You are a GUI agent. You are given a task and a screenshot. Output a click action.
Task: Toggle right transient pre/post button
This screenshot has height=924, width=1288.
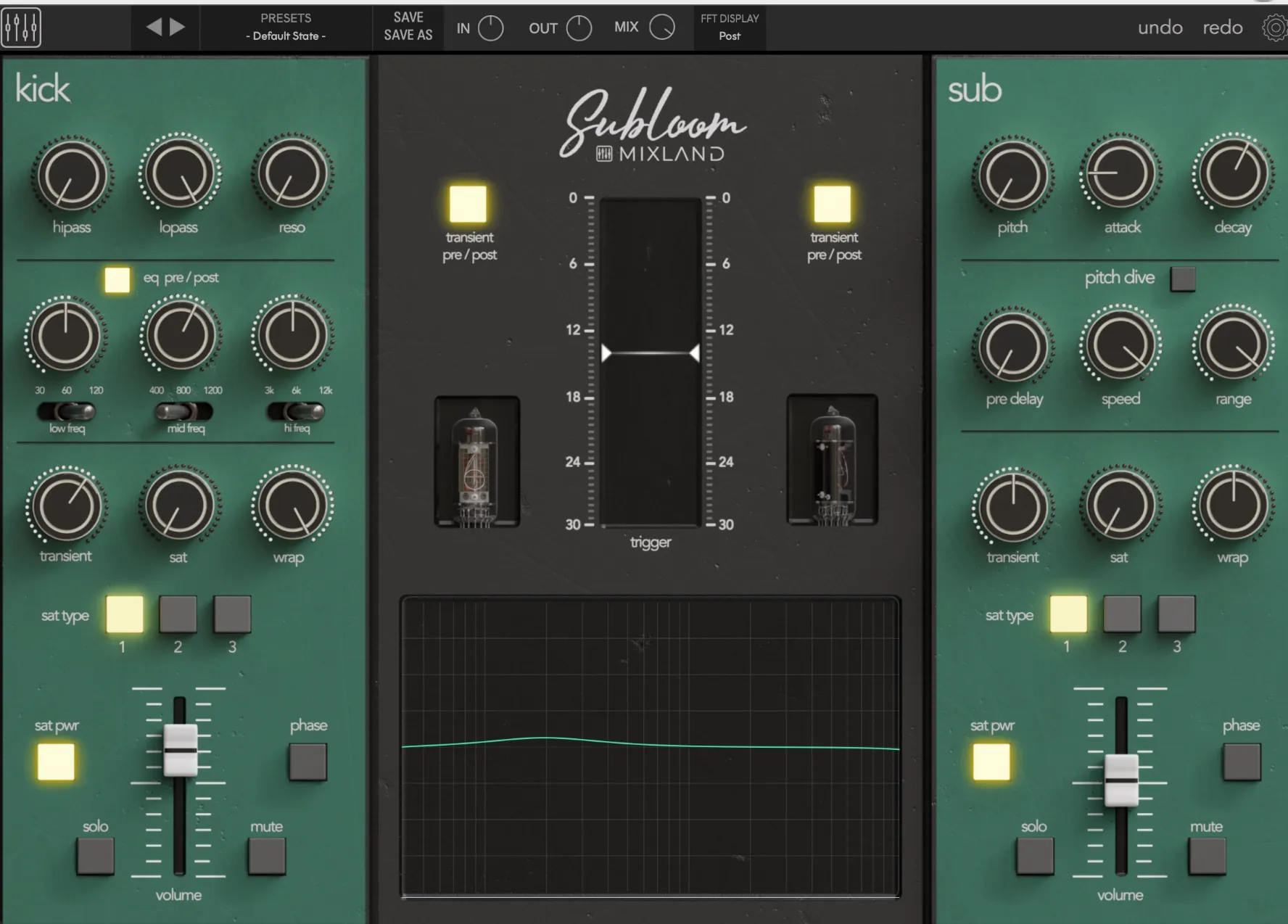click(833, 205)
